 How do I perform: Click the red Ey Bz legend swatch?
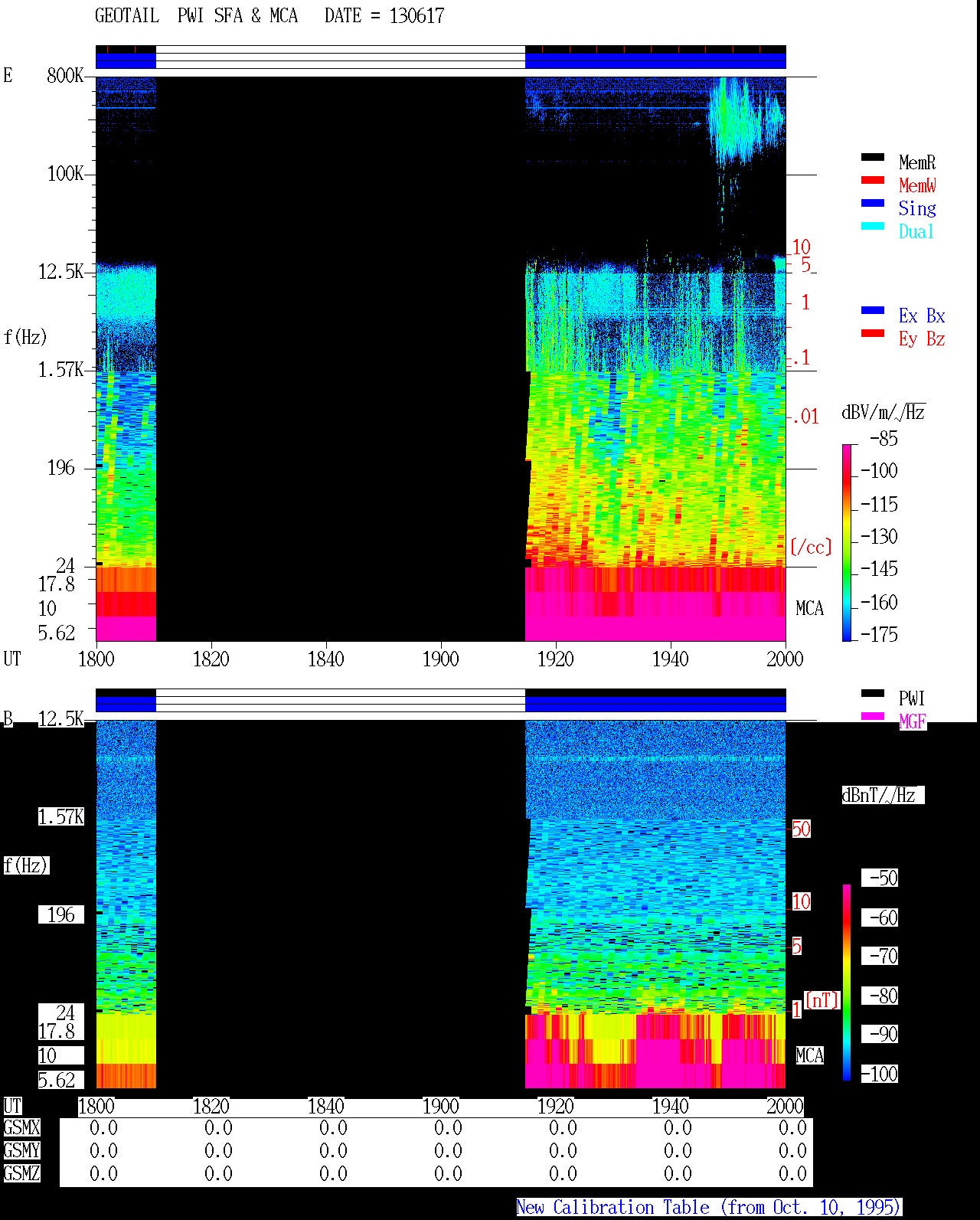coord(873,334)
